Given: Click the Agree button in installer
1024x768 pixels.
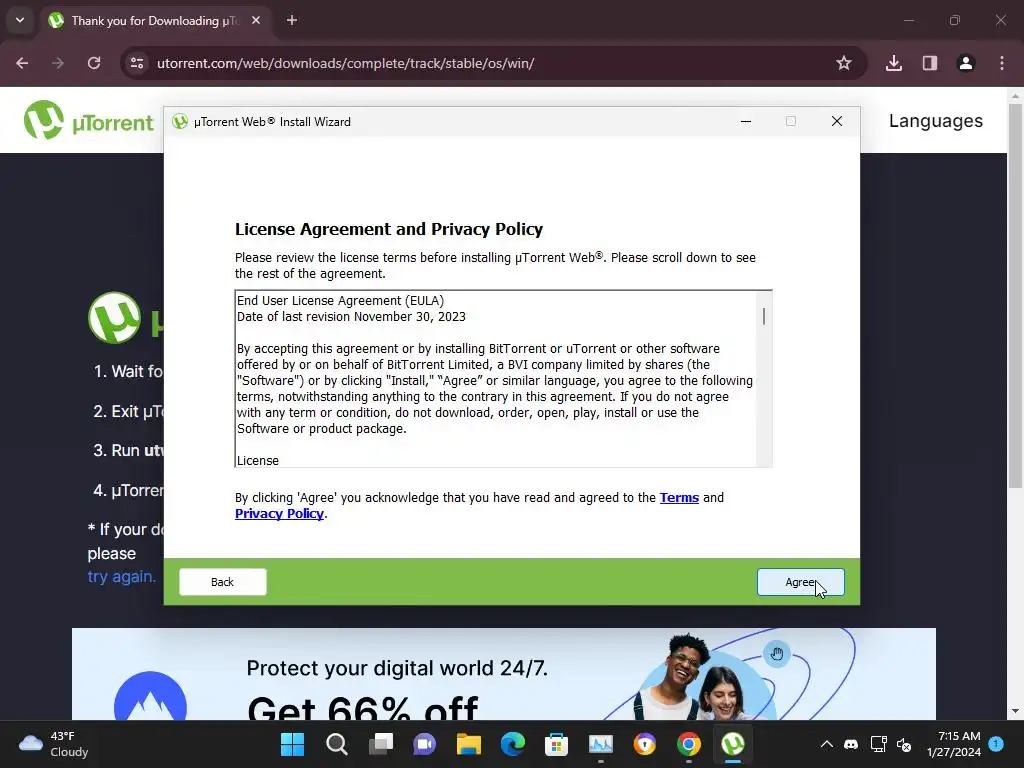Looking at the screenshot, I should 801,582.
